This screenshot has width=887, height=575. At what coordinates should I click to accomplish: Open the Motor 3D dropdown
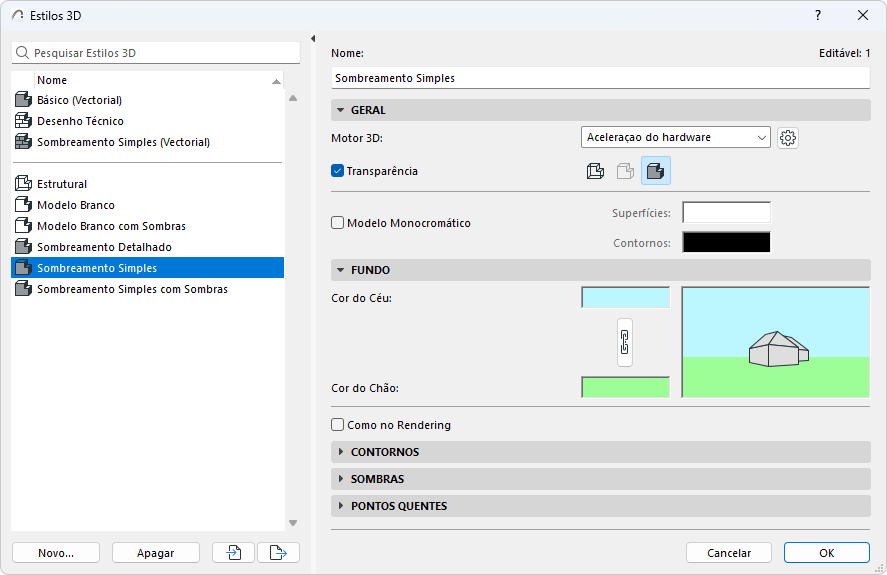pos(675,137)
